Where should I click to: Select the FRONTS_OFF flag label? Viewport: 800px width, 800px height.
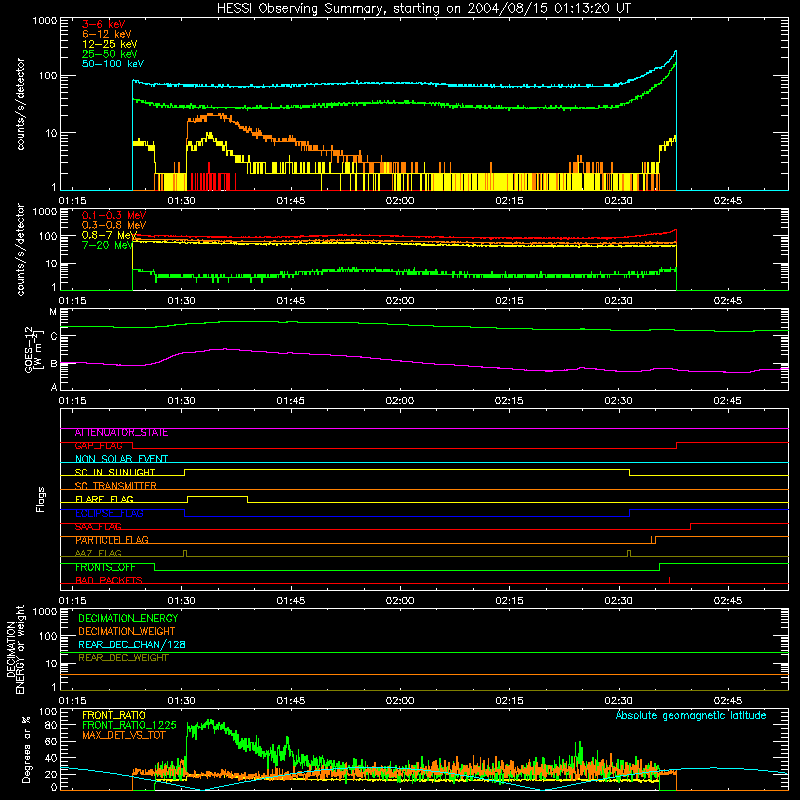tap(105, 567)
